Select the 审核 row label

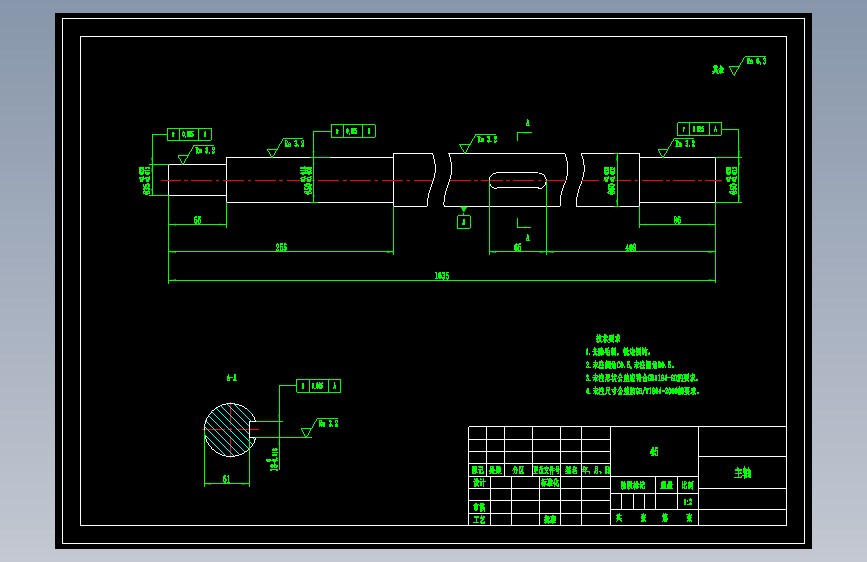(x=479, y=507)
